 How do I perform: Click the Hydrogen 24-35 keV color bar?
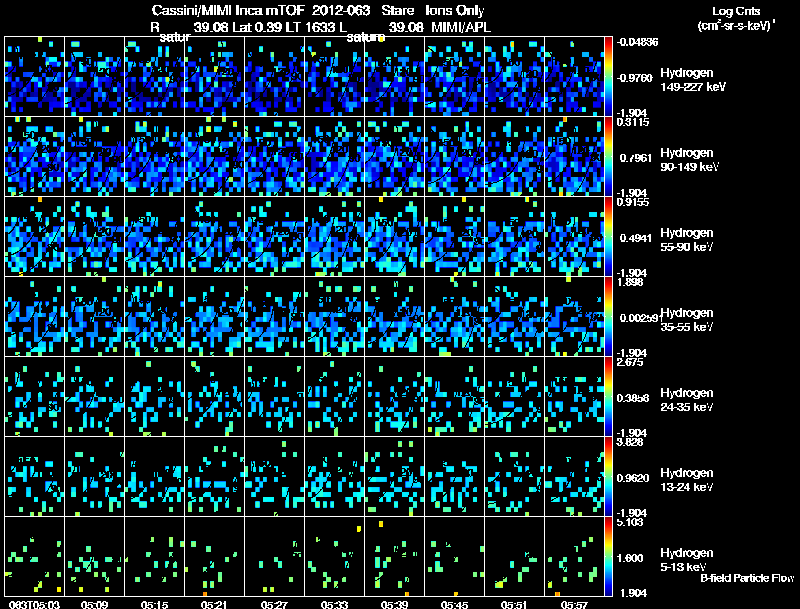[x=608, y=397]
